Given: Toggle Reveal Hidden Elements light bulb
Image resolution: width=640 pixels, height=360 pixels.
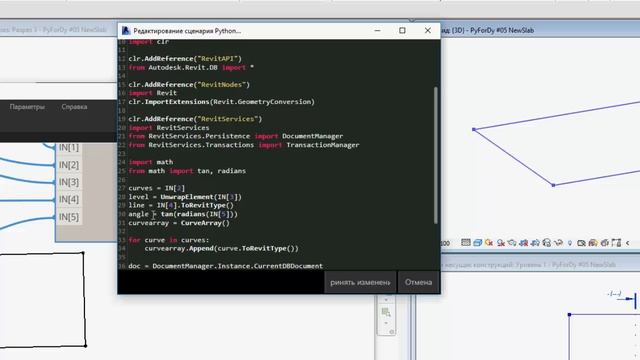Looking at the screenshot, I should (x=570, y=243).
